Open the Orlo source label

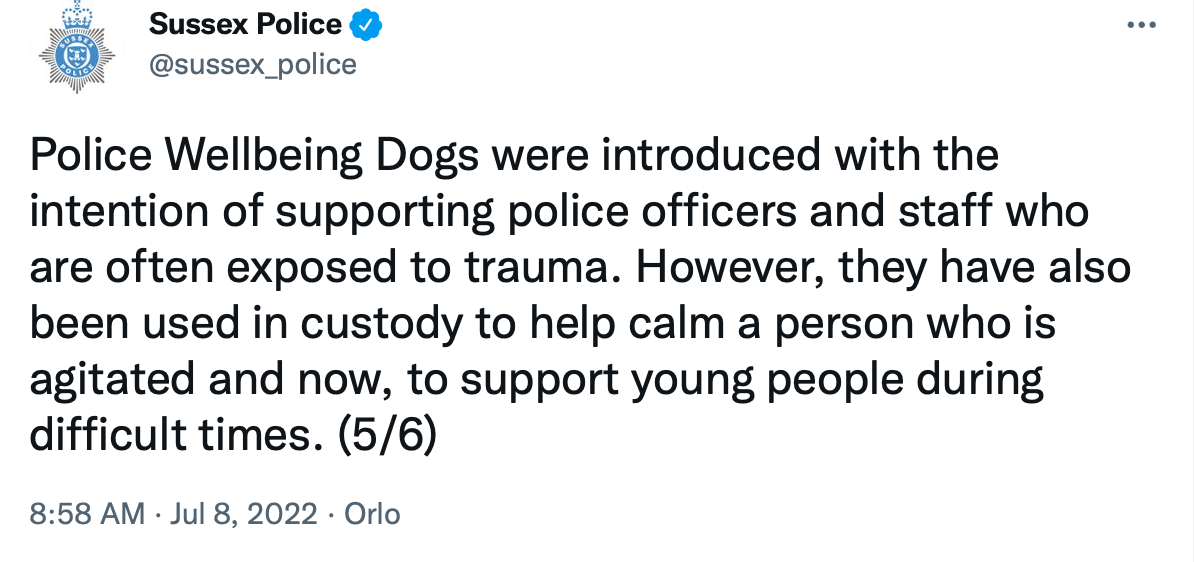click(372, 514)
